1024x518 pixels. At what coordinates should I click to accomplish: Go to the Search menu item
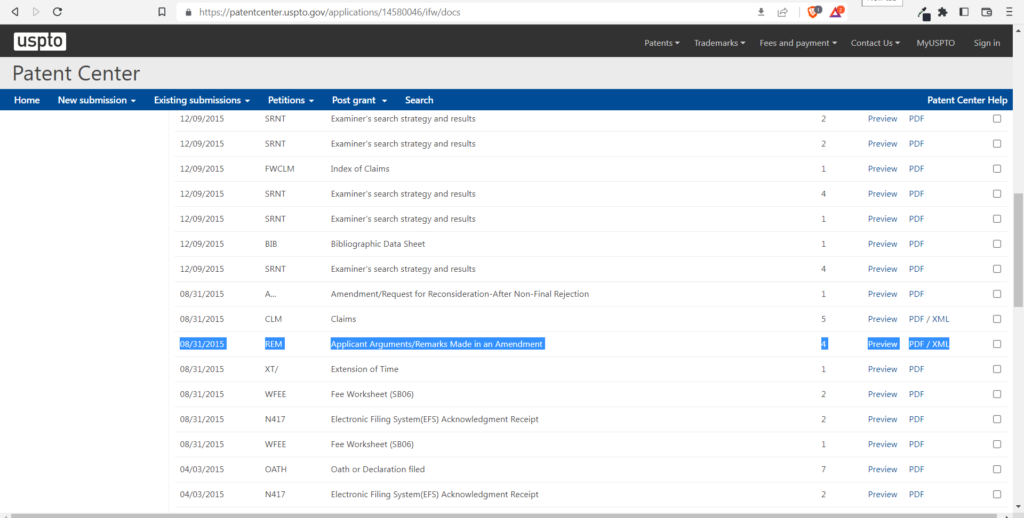(x=419, y=100)
